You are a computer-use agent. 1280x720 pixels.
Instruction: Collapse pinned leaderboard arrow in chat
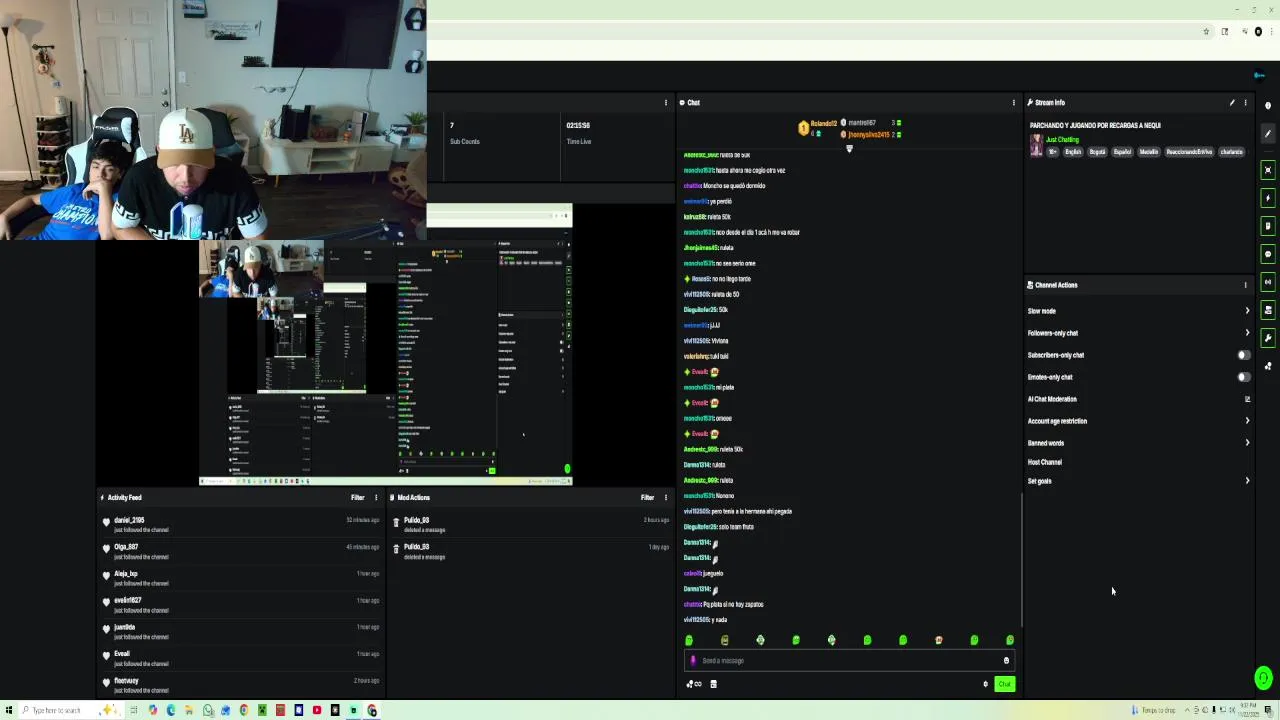[x=849, y=149]
